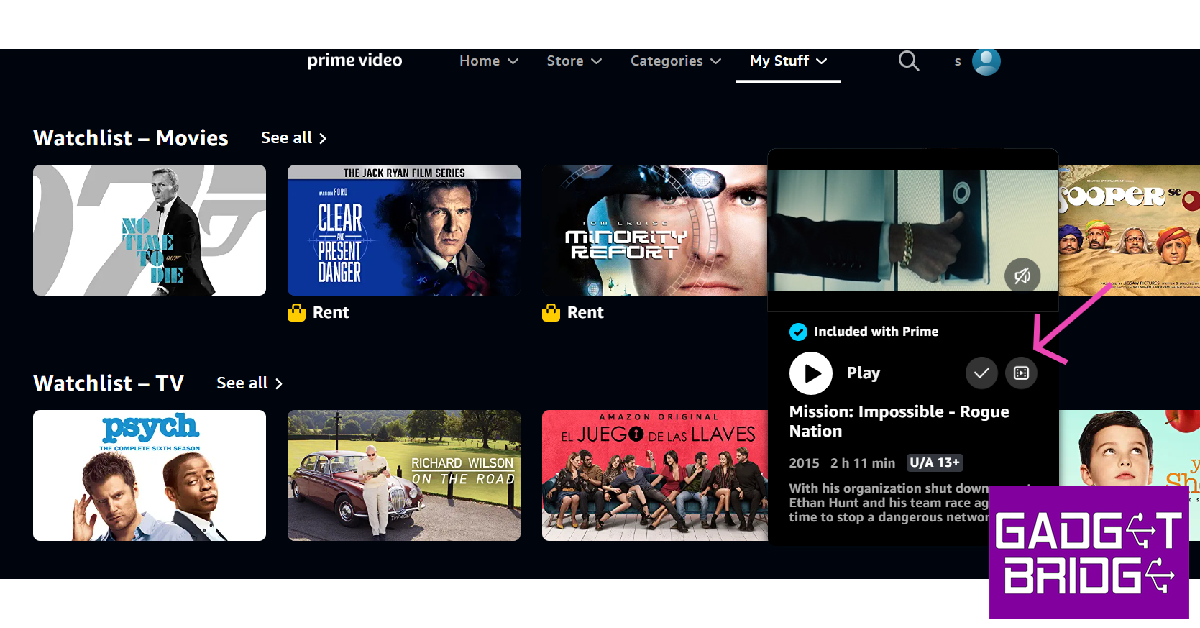
Task: Expand the Home dropdown menu
Action: pos(489,61)
